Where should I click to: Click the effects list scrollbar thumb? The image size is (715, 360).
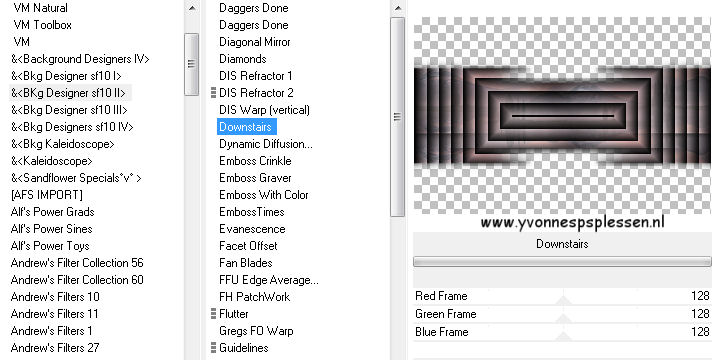pos(397,117)
